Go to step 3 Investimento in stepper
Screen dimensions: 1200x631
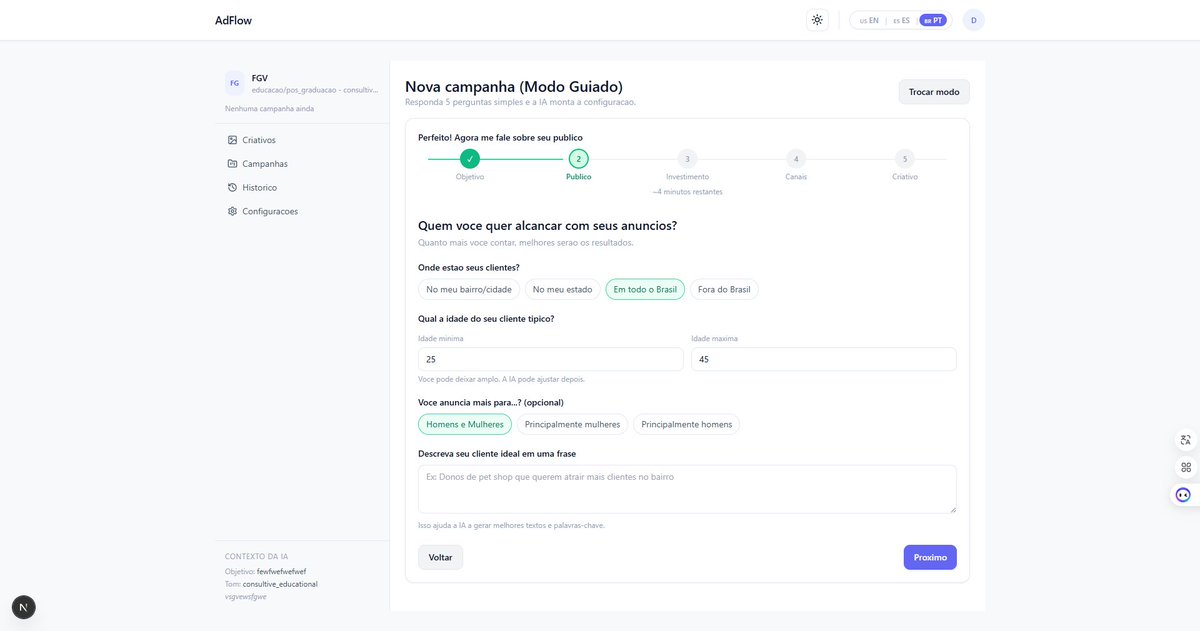(x=687, y=158)
